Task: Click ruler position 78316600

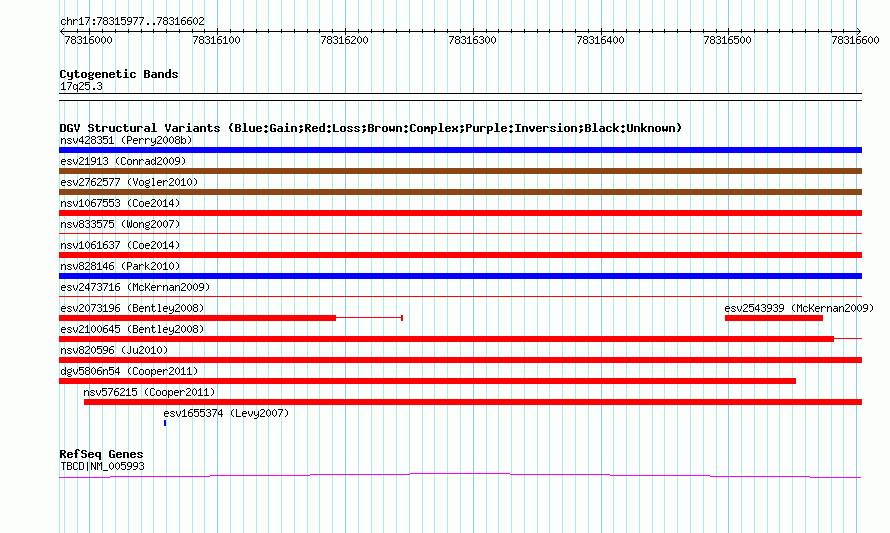Action: click(855, 40)
